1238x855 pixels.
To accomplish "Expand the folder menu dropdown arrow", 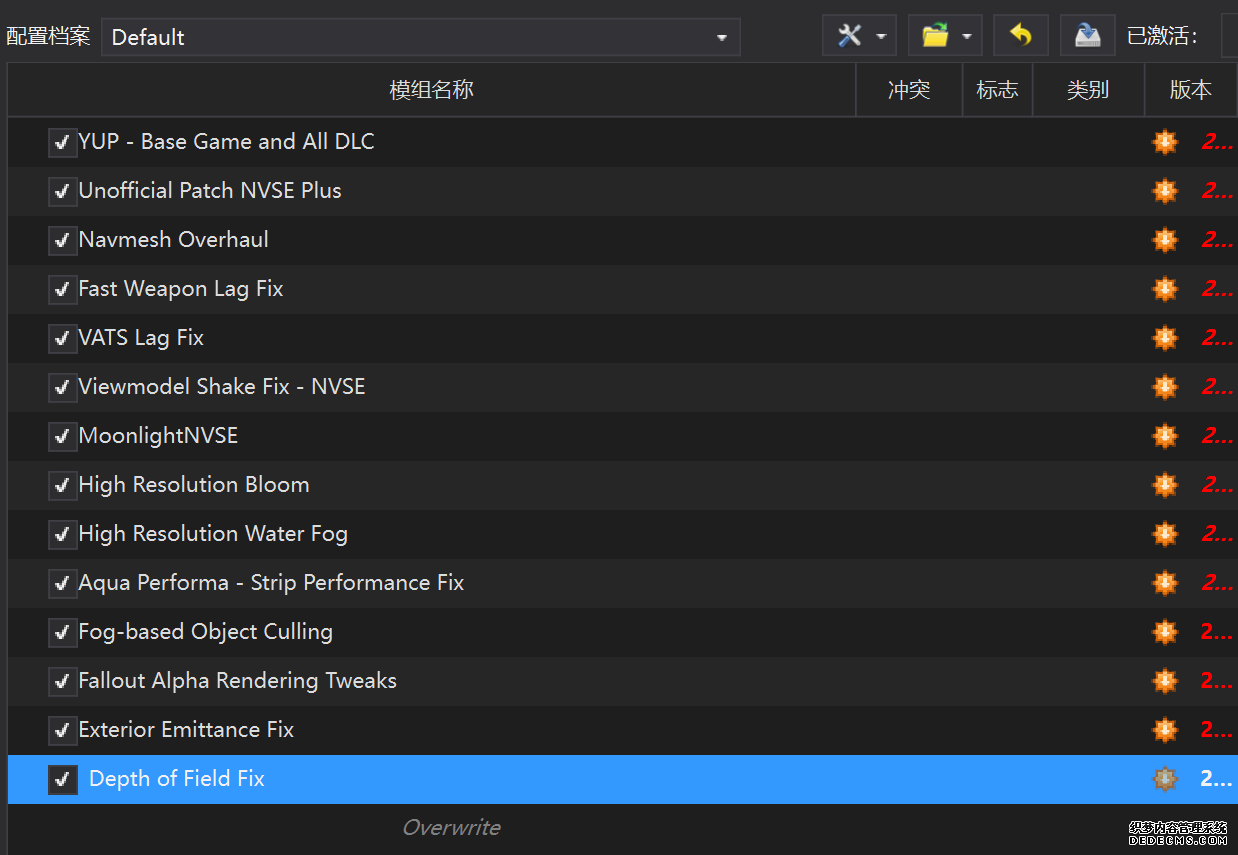I will point(967,37).
